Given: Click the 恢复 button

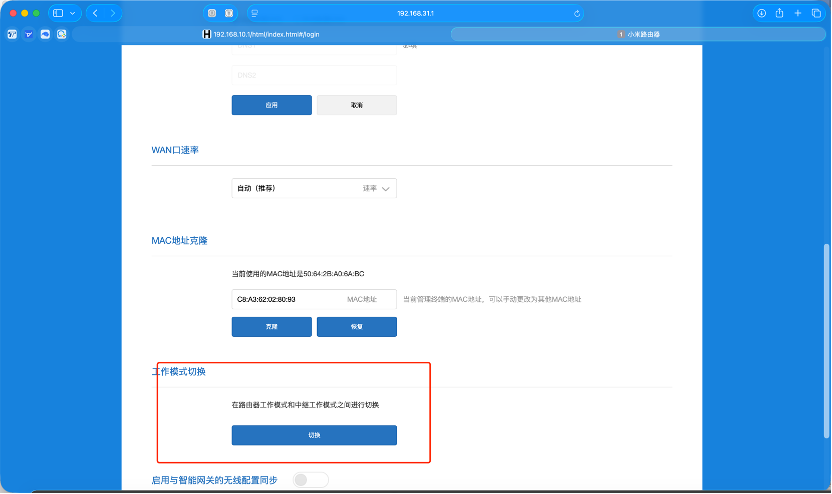Looking at the screenshot, I should (357, 327).
